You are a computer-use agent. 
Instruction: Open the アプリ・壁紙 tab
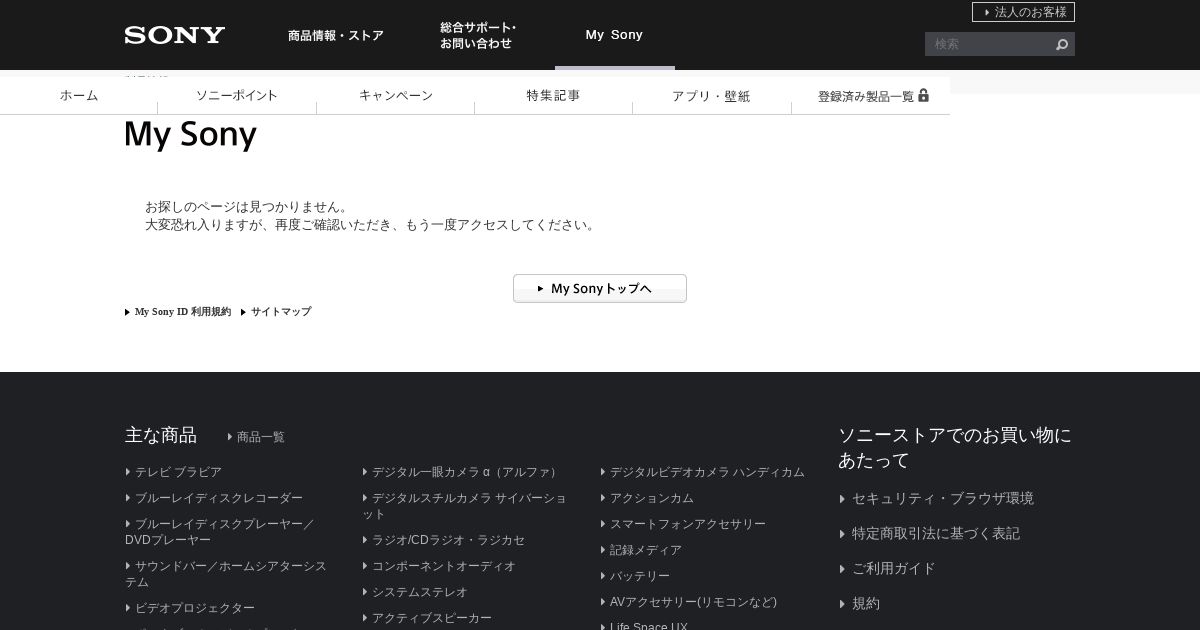pos(711,96)
